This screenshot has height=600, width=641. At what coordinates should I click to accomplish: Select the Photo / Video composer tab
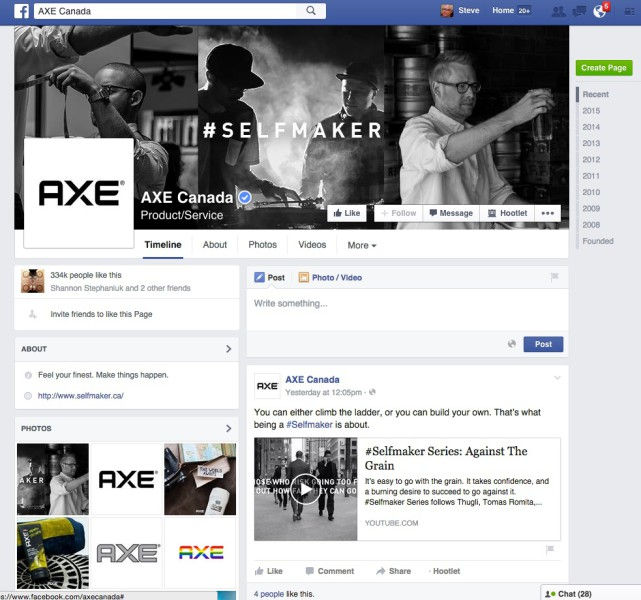(x=330, y=278)
